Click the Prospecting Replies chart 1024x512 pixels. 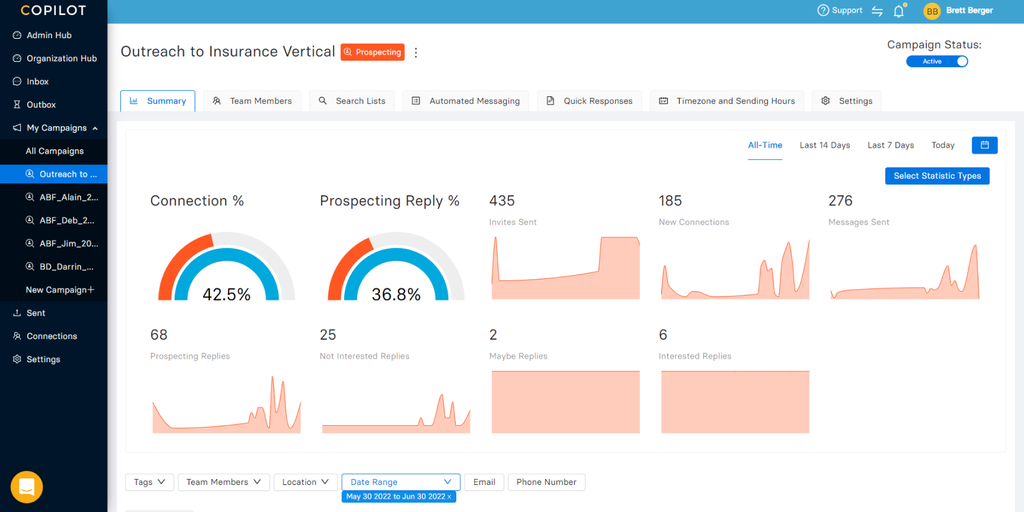click(227, 404)
